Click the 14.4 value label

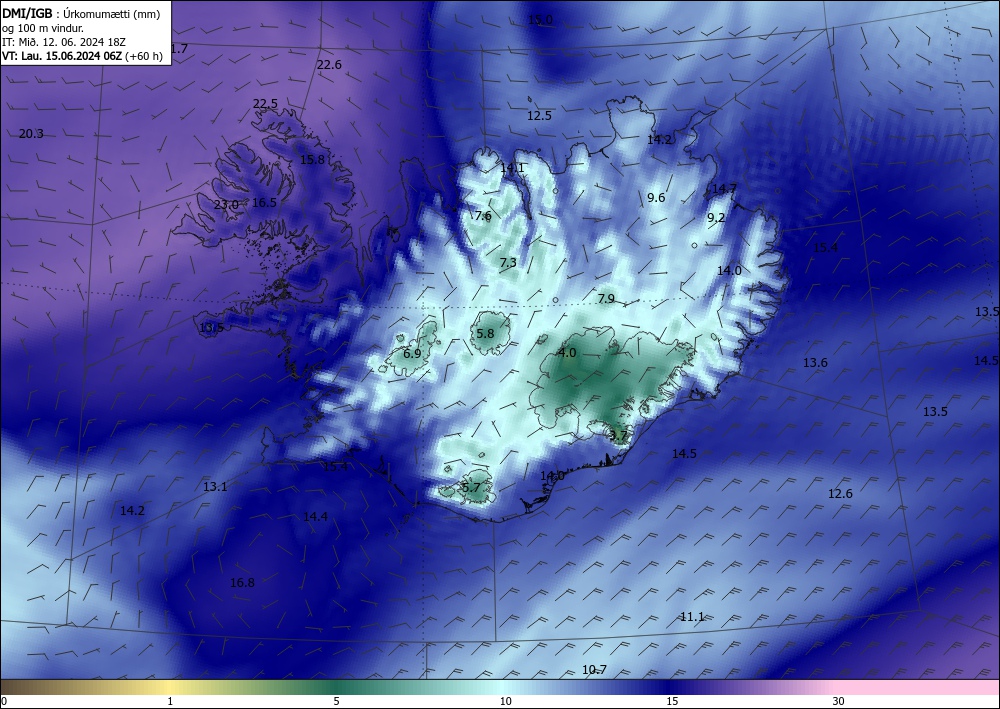click(316, 517)
